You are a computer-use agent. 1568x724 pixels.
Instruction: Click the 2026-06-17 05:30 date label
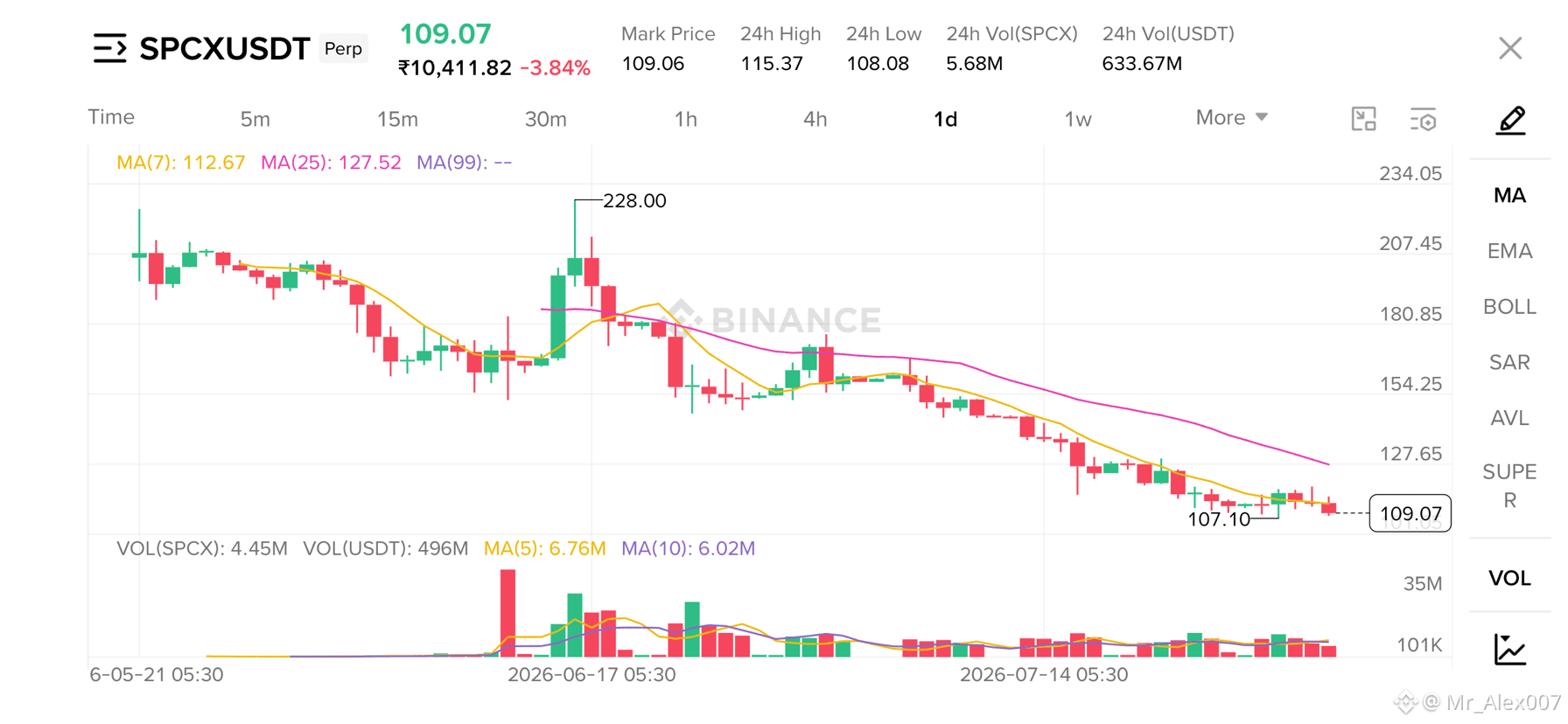(591, 675)
